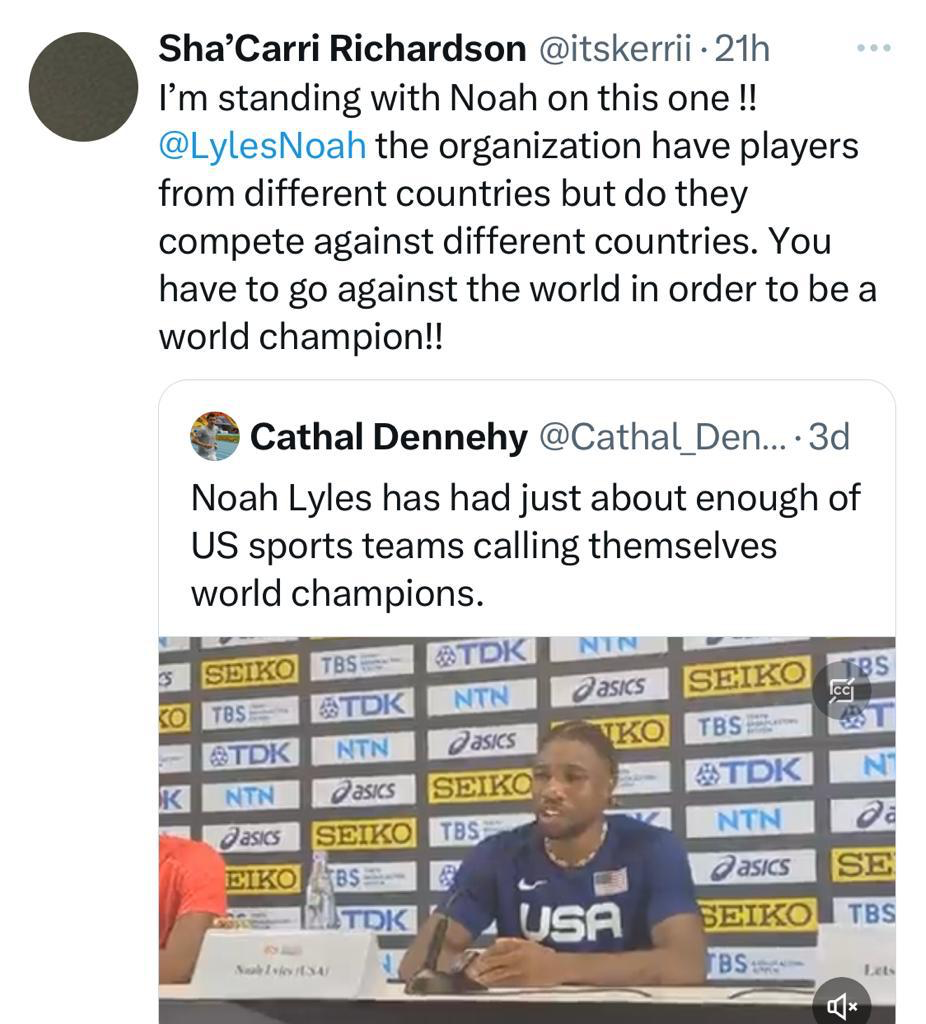Click the Sha'Carri Richardson display name
Viewport: 926px width, 1024px height.
[342, 48]
